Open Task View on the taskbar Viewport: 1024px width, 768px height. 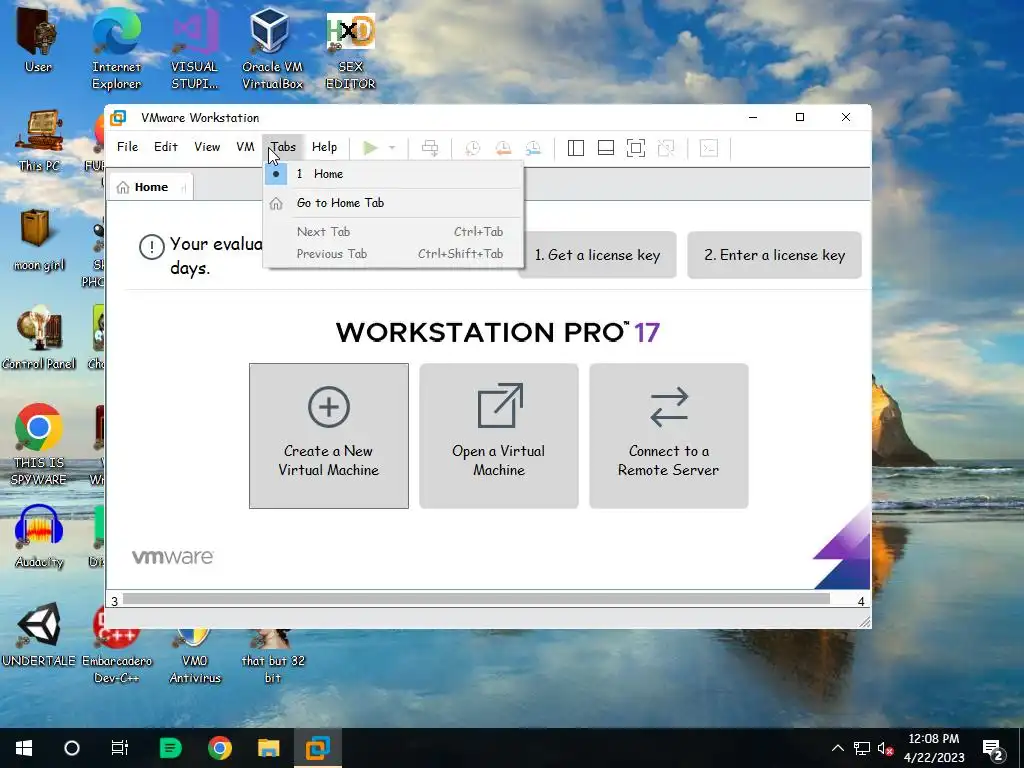point(120,748)
